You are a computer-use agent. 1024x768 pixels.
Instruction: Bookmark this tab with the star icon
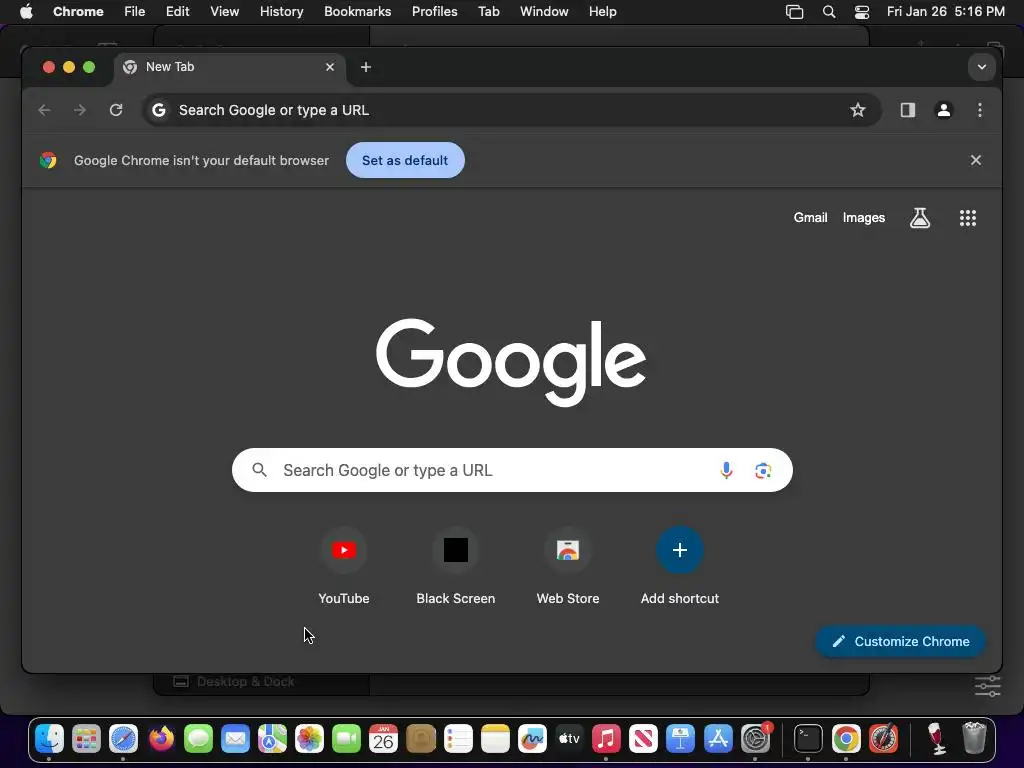(x=857, y=110)
